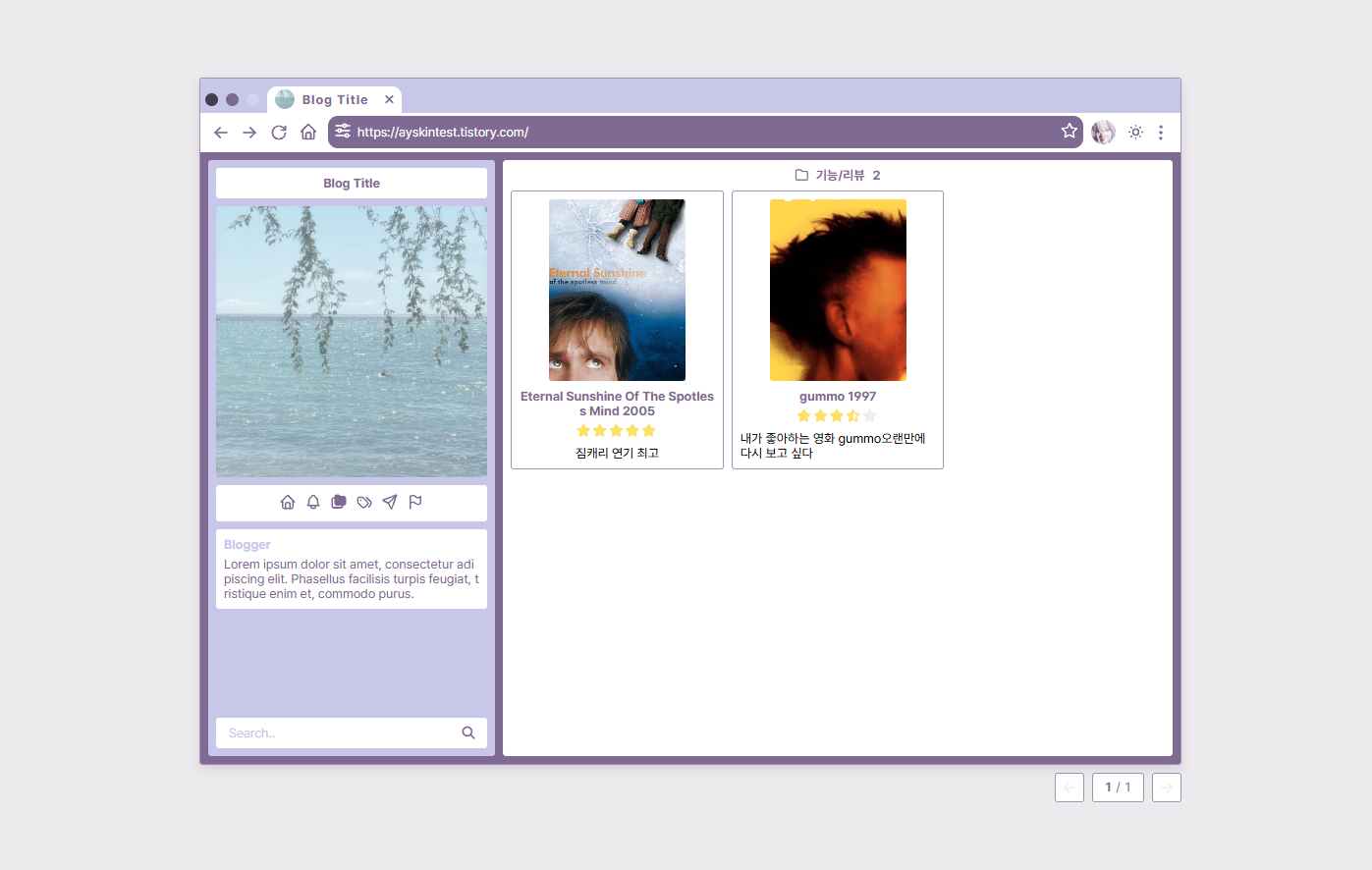Click the middle purple window control dot

pos(232,100)
